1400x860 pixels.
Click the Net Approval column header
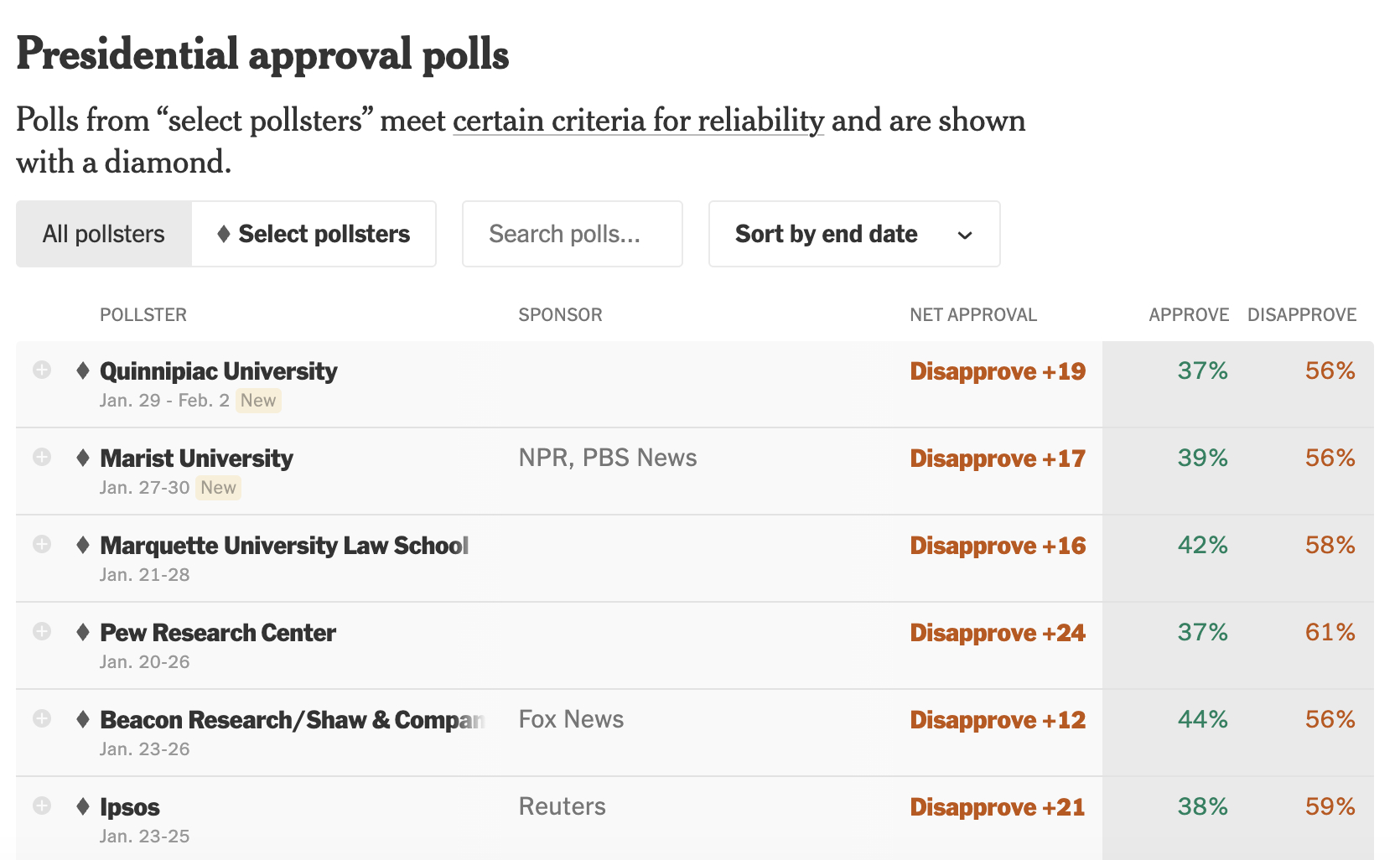[973, 315]
